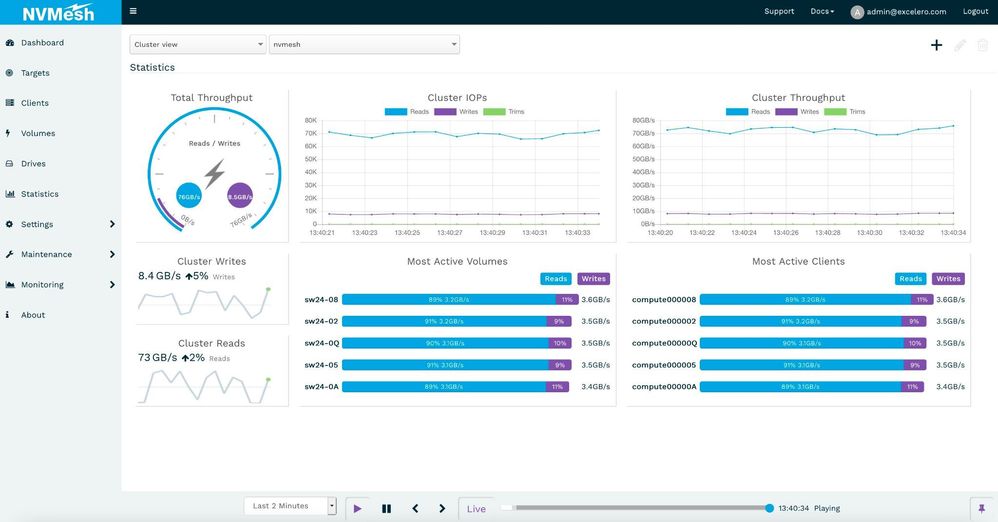998x522 pixels.
Task: Toggle Writes legend in Cluster Throughput chart
Action: coord(797,111)
